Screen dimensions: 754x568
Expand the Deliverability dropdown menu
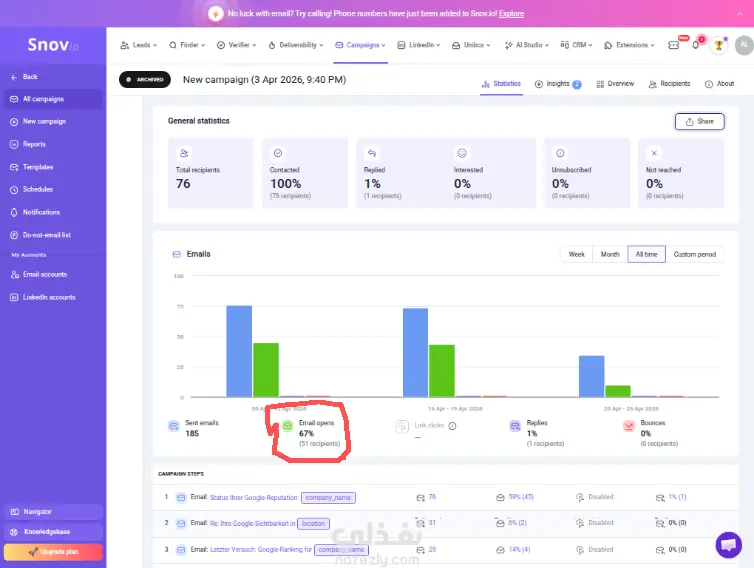[296, 45]
